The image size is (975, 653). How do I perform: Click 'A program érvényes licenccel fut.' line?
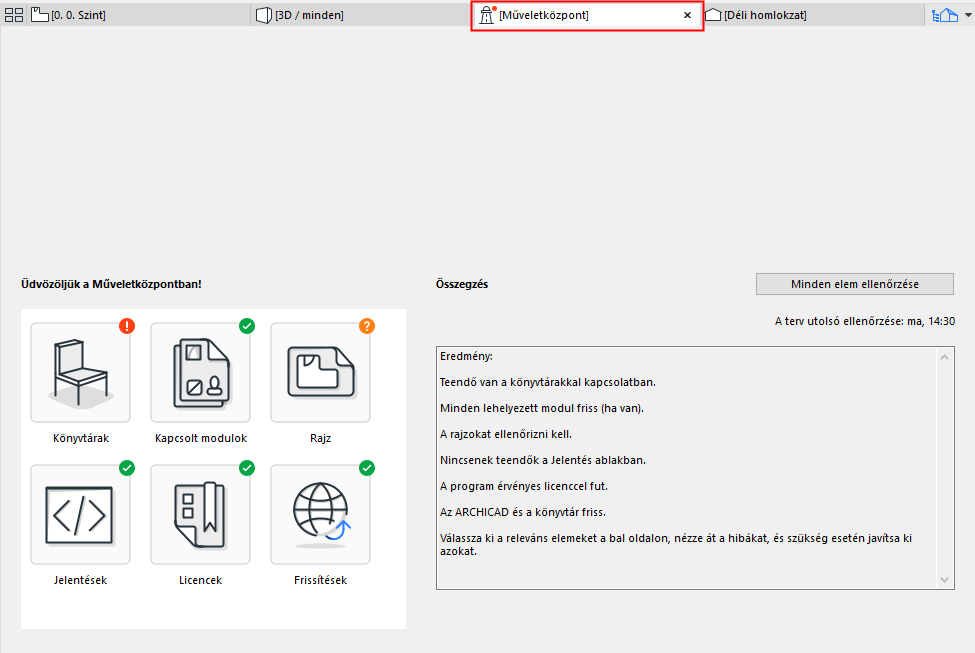(524, 486)
